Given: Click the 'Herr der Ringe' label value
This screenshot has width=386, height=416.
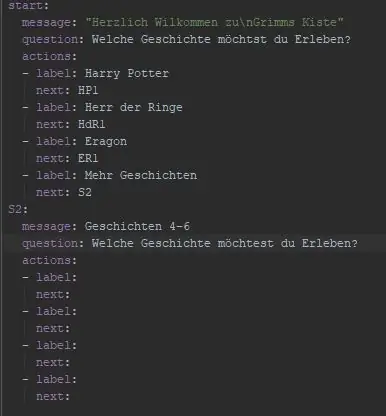Looking at the screenshot, I should [x=133, y=107].
